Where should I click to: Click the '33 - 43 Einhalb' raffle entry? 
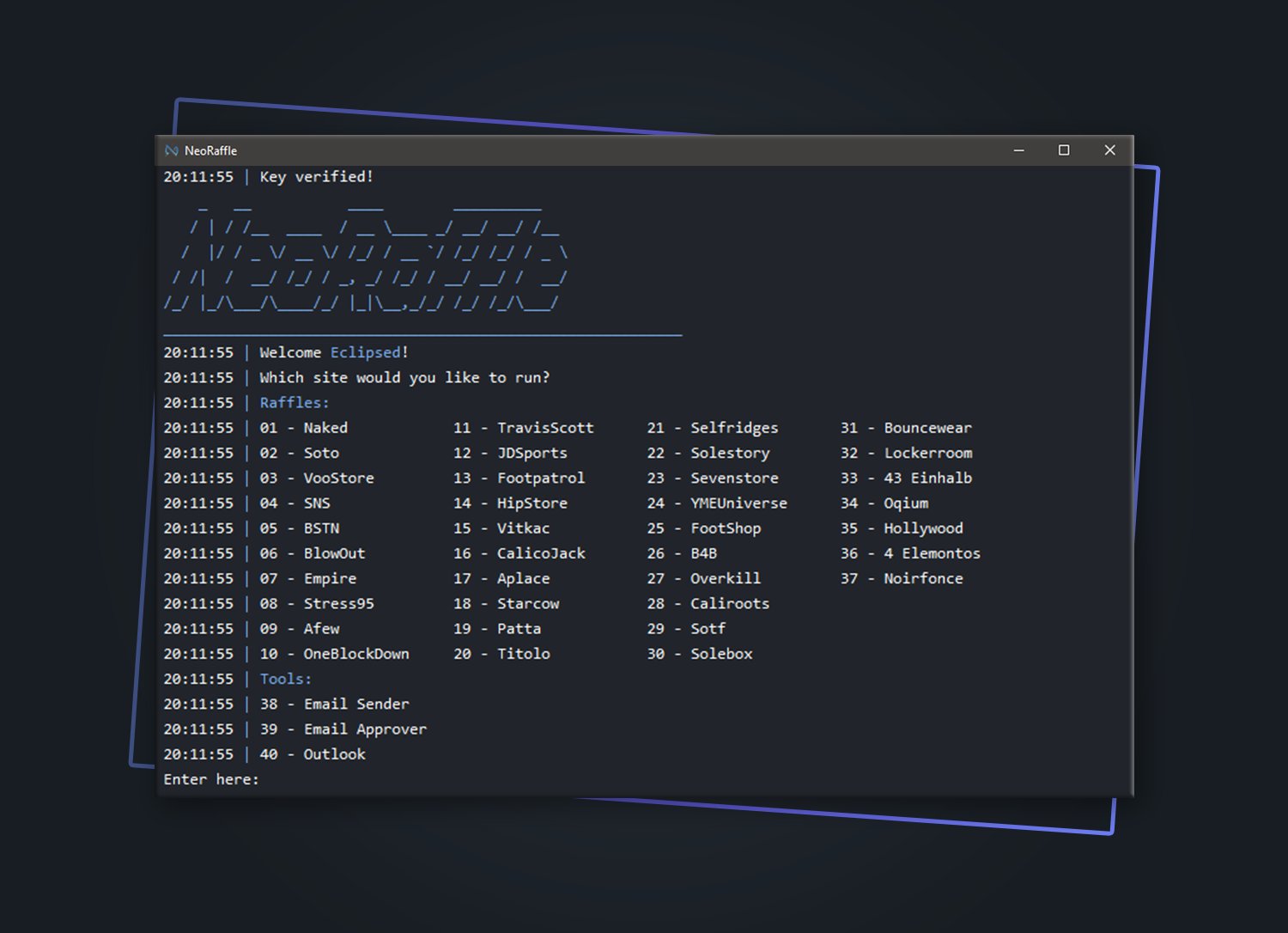coord(906,478)
